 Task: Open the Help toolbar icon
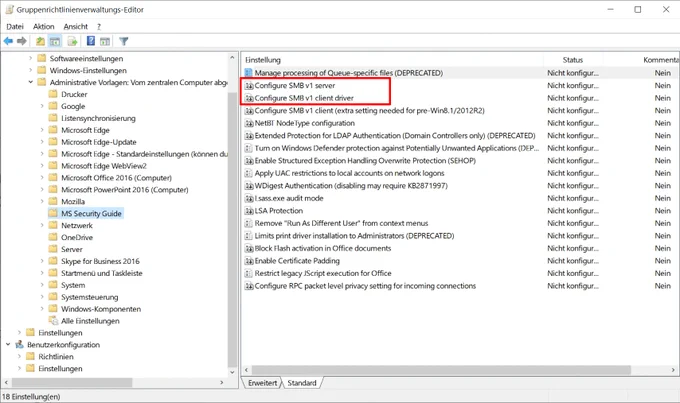(x=91, y=41)
